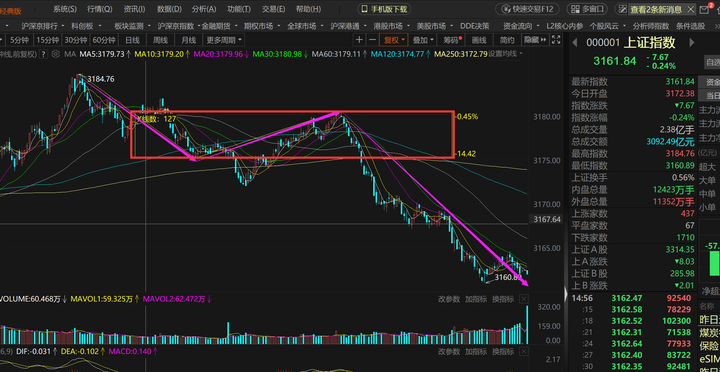Image resolution: width=720 pixels, height=372 pixels.
Task: Open the 系统(S) menu
Action: (x=65, y=9)
